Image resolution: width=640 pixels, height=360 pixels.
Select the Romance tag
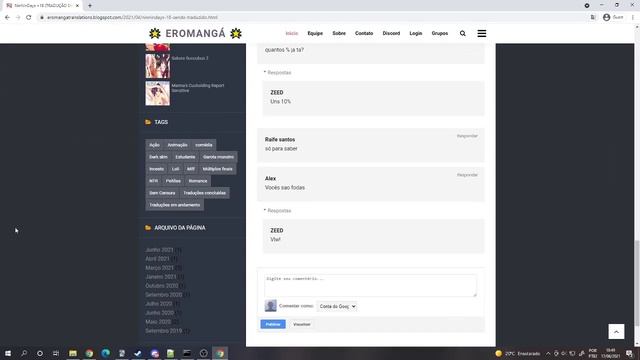pyautogui.click(x=198, y=181)
